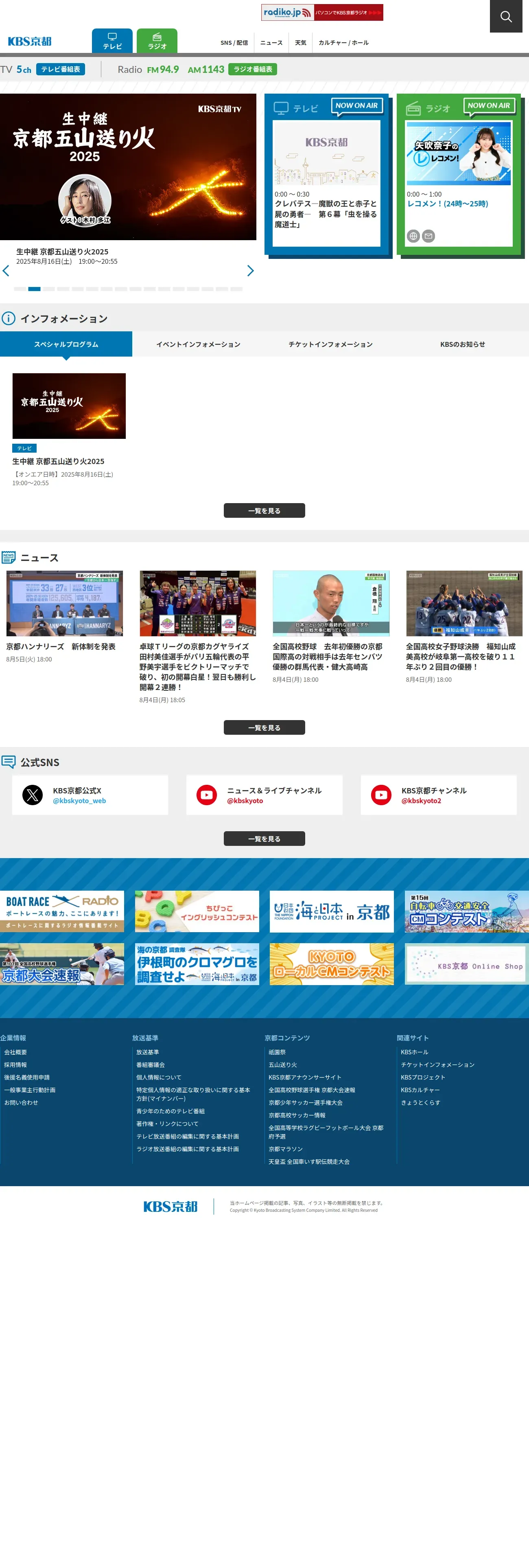Image resolution: width=529 pixels, height=1568 pixels.
Task: Open BOAT RACE RADIO banner
Action: 62,911
